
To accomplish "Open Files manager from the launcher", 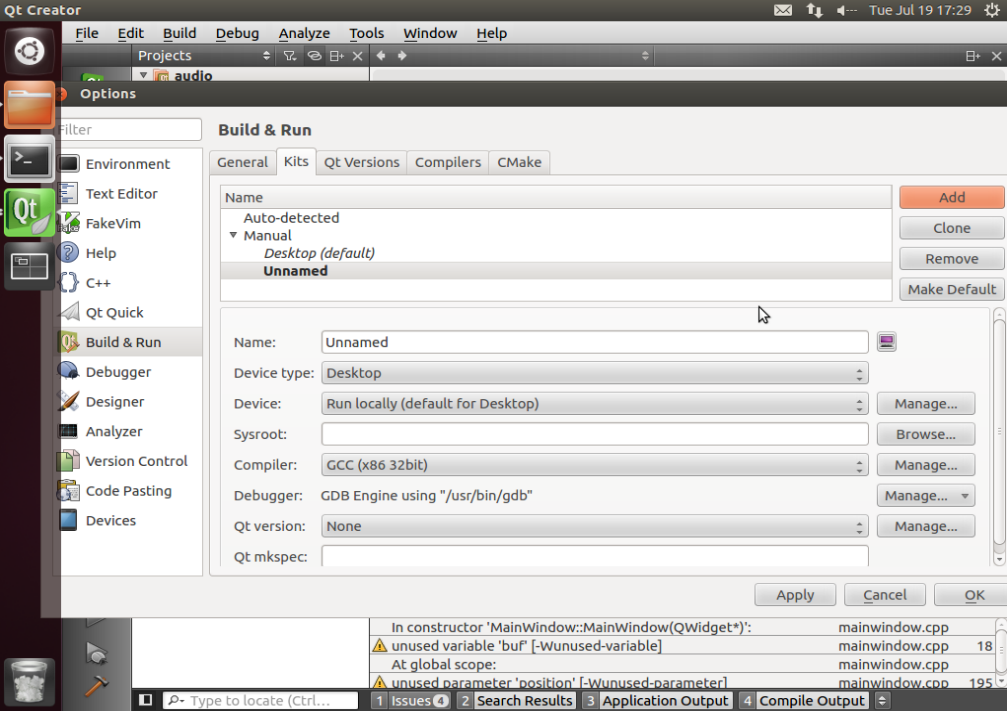I will (x=29, y=104).
